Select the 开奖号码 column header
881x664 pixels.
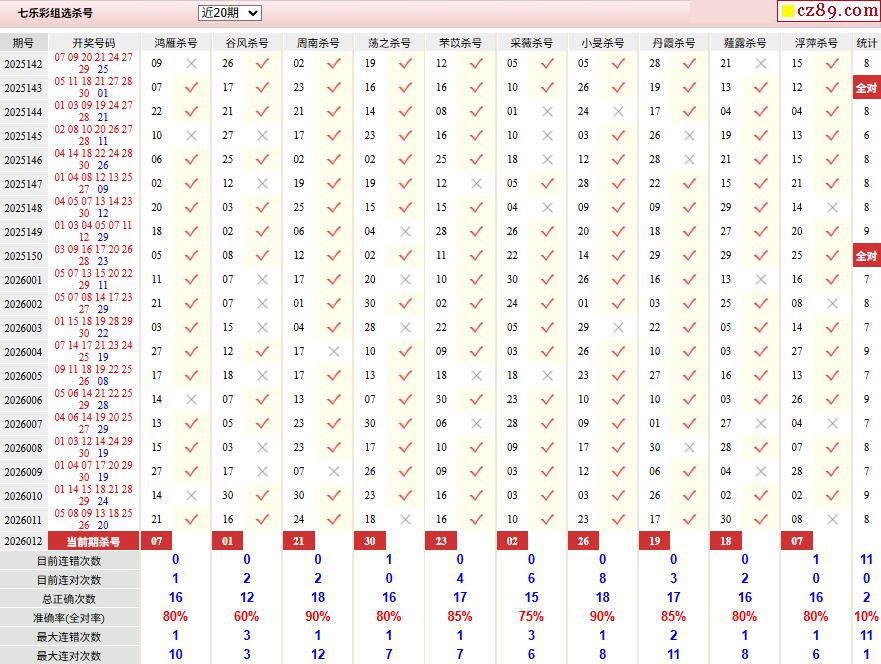coord(94,43)
